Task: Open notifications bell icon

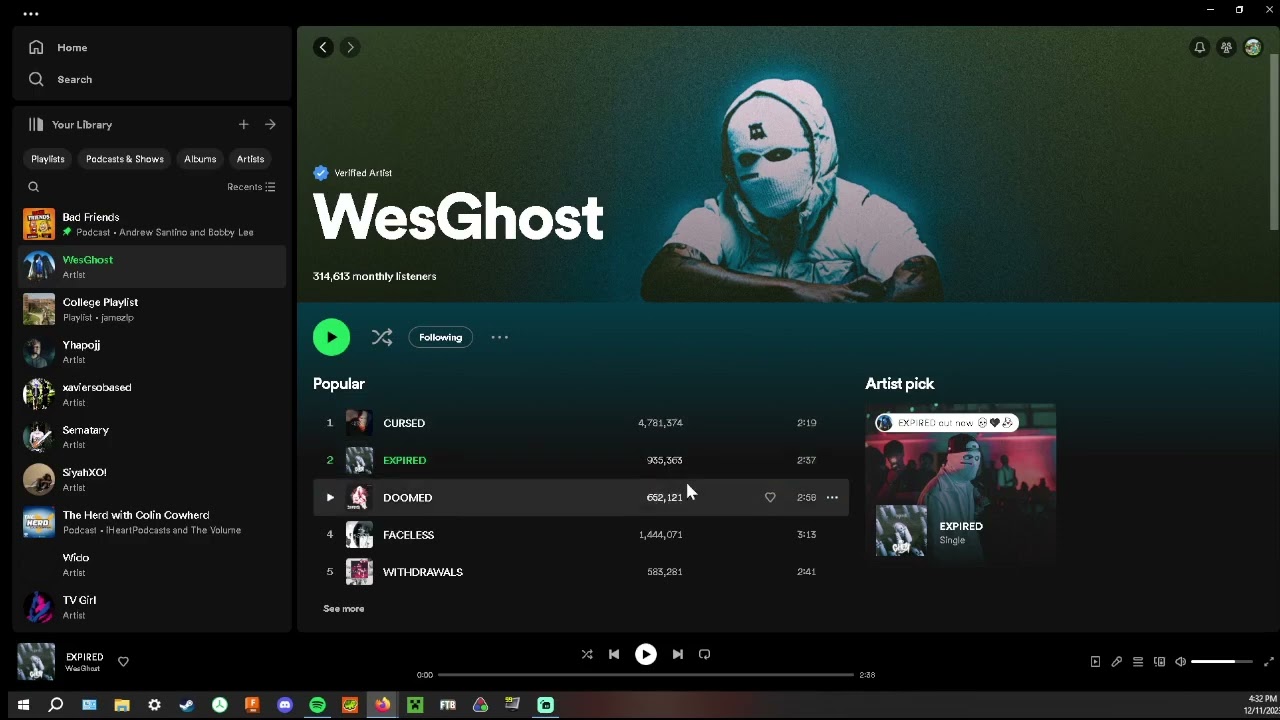Action: [x=1199, y=47]
